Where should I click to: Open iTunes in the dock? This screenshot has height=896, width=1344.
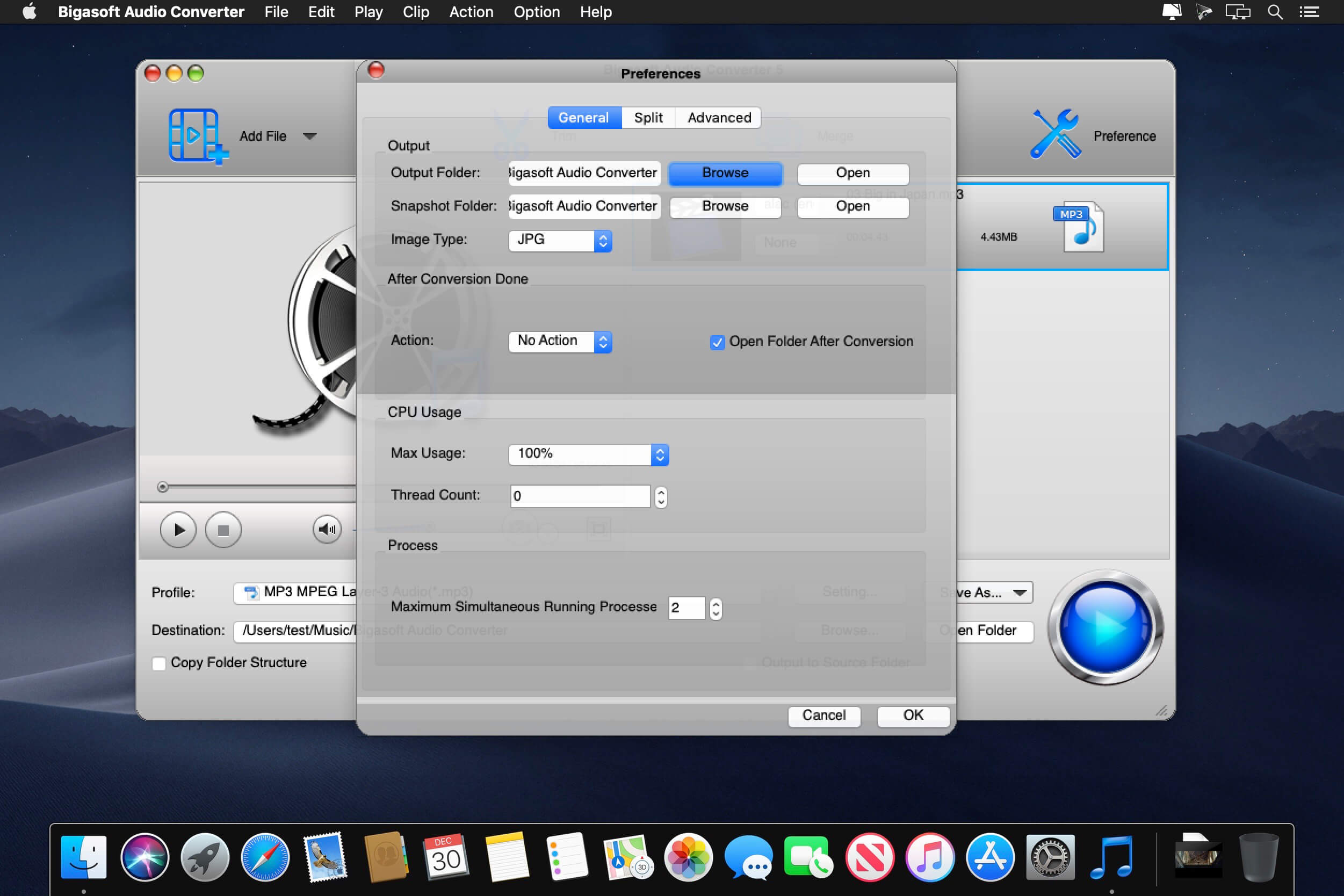pos(930,857)
